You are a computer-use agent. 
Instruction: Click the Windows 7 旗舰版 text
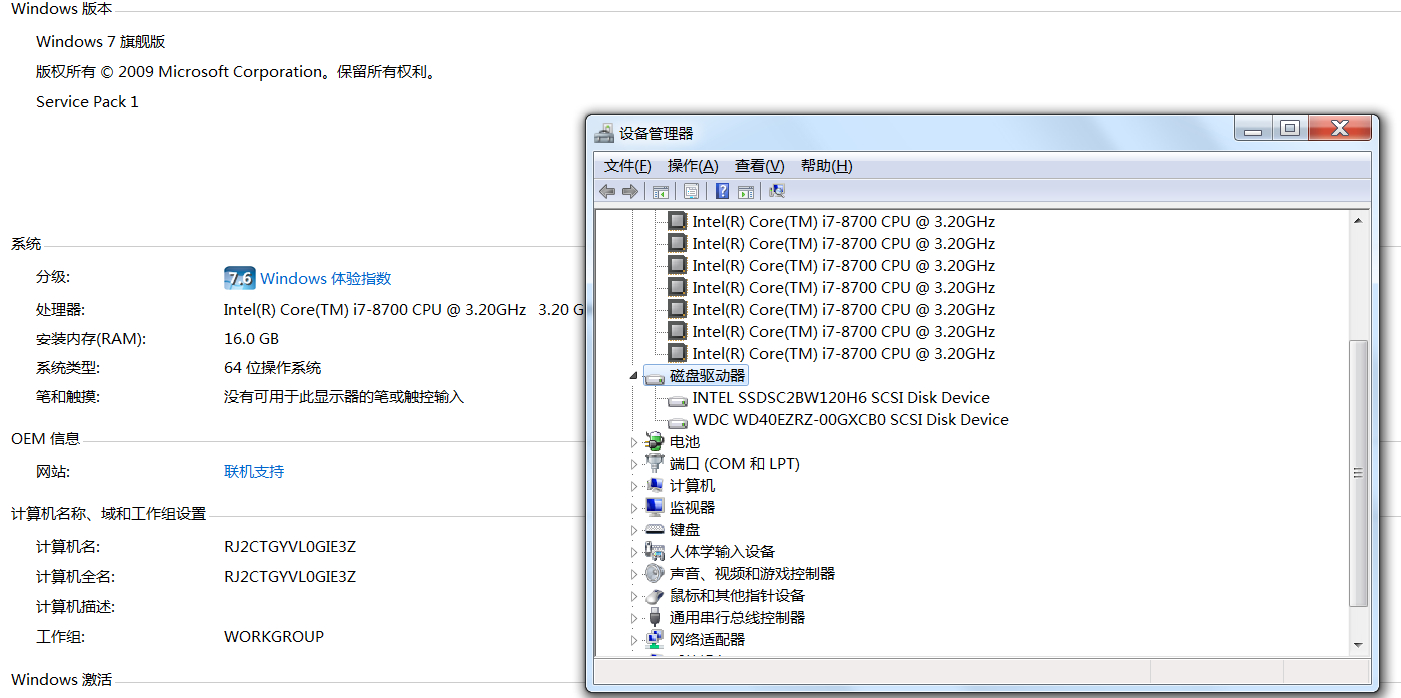pos(100,42)
